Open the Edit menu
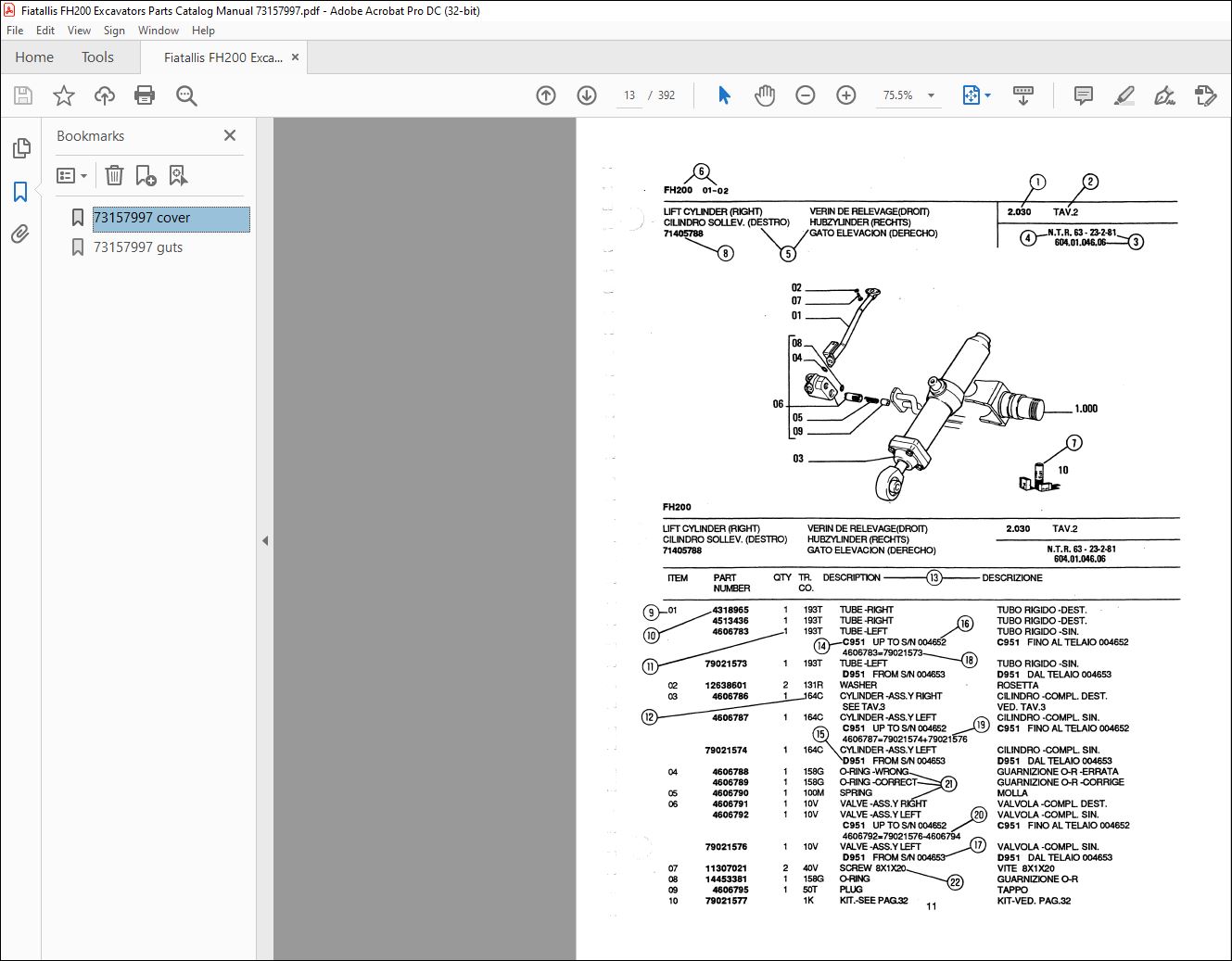This screenshot has height=961, width=1232. (x=45, y=31)
